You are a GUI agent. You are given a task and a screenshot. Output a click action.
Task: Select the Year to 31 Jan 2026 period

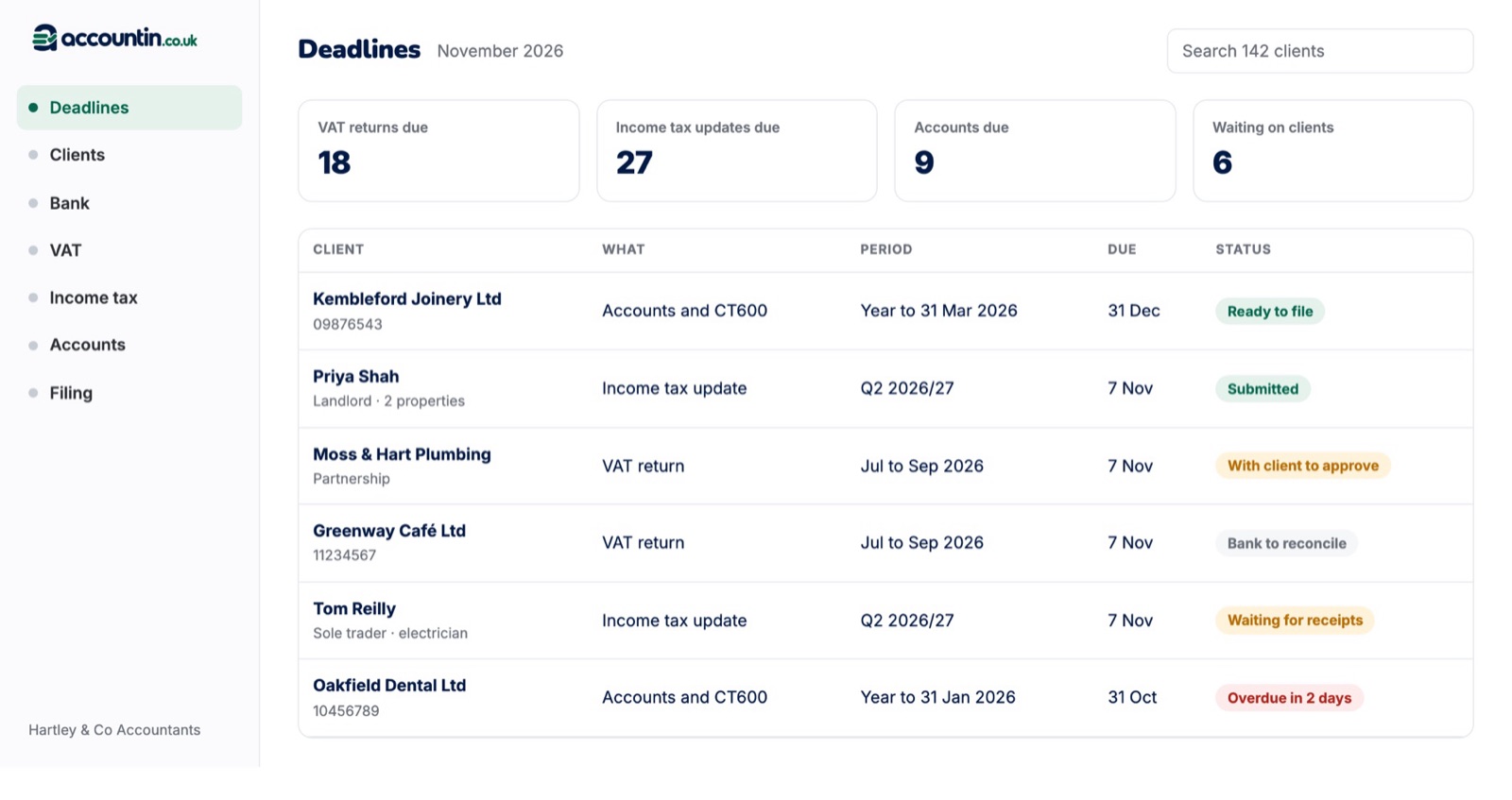point(937,697)
